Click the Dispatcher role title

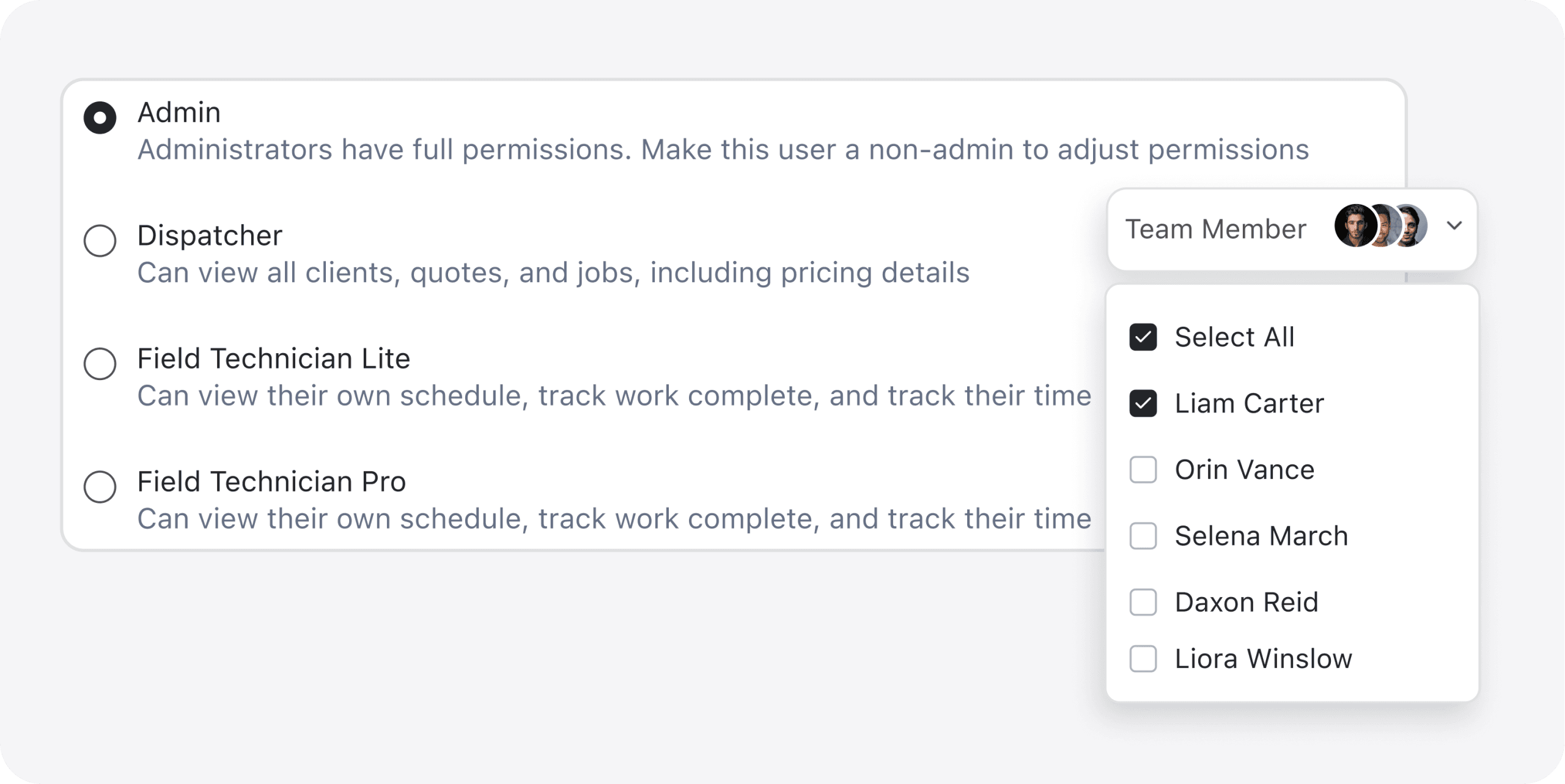pos(210,235)
